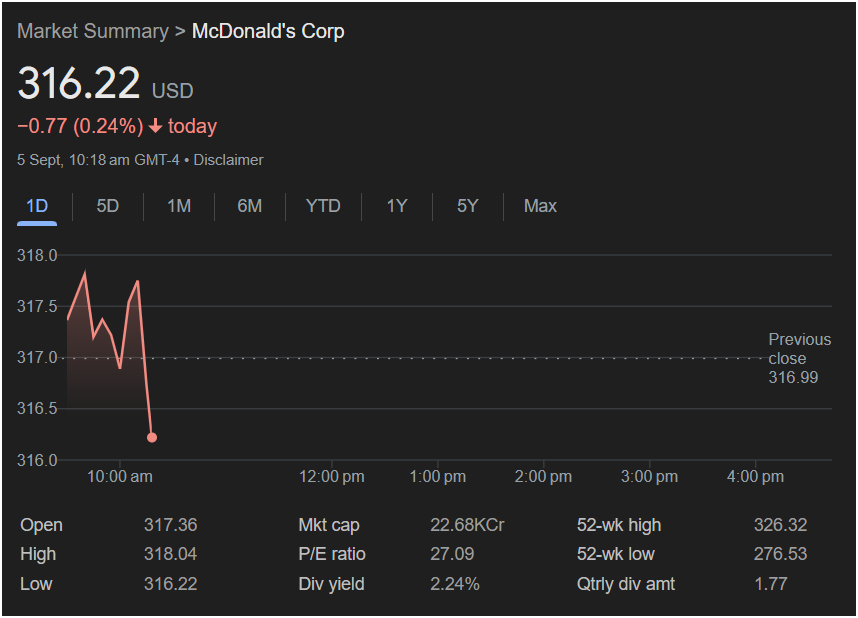
Task: Click the 52-wk low value 276.53
Action: (780, 554)
